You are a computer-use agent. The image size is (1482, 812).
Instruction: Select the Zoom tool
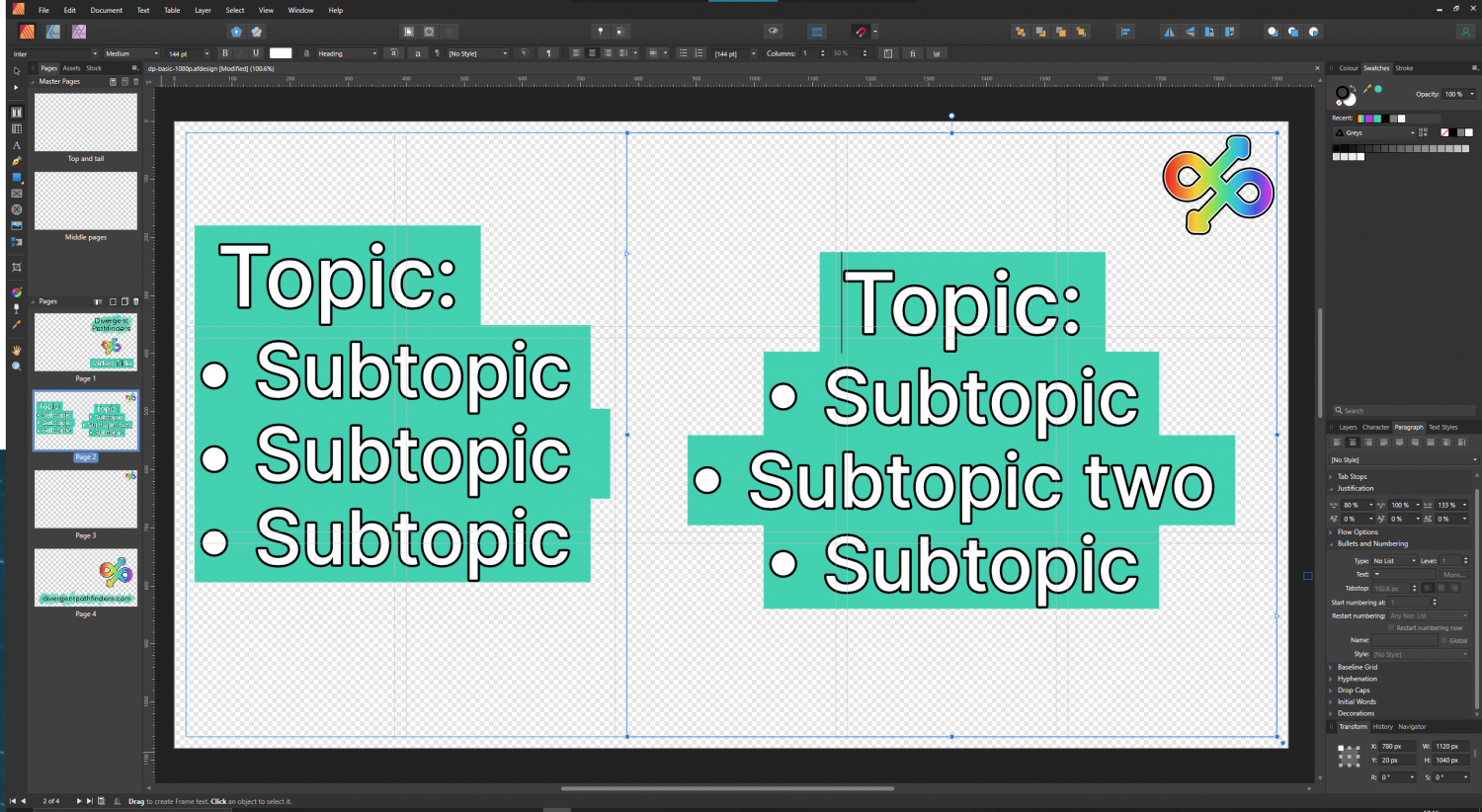pyautogui.click(x=16, y=364)
